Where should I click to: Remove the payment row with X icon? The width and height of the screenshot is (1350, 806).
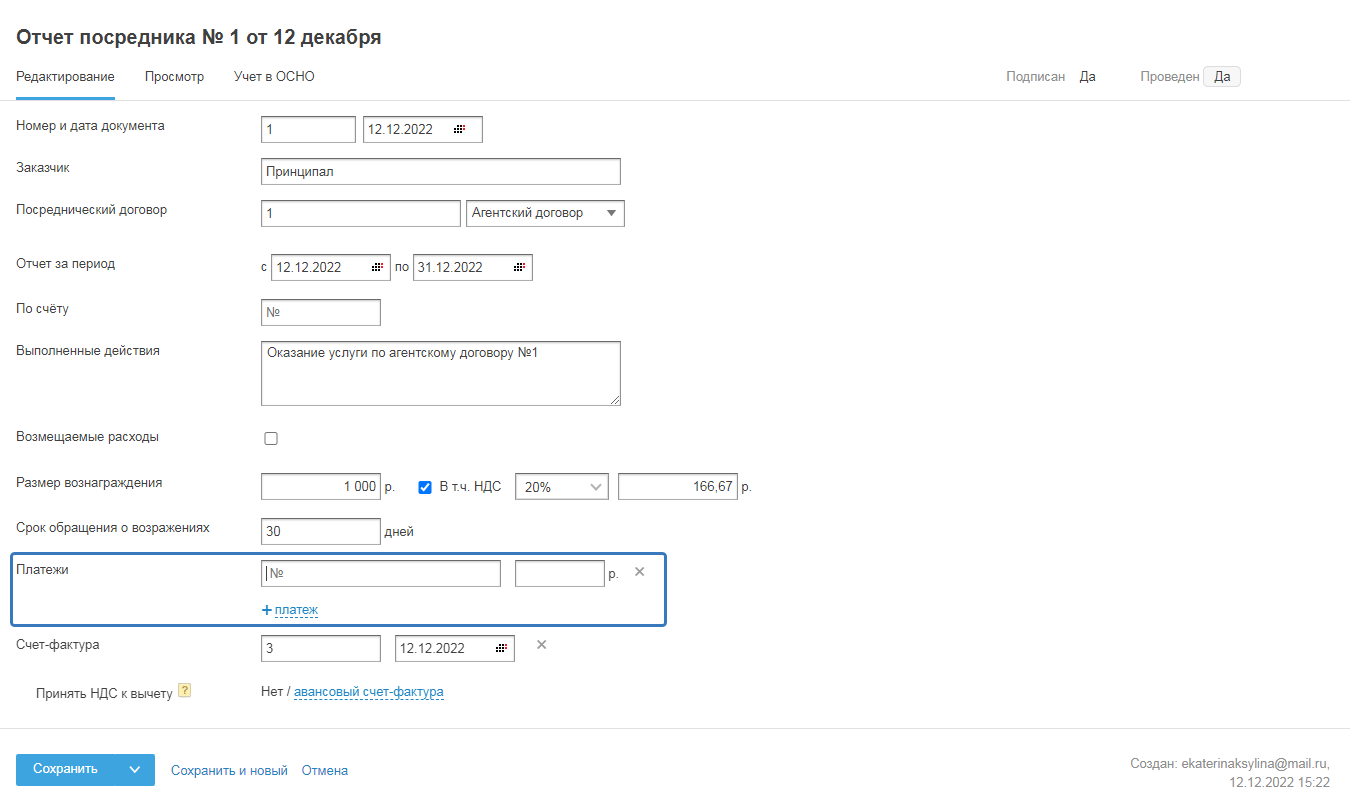[640, 572]
